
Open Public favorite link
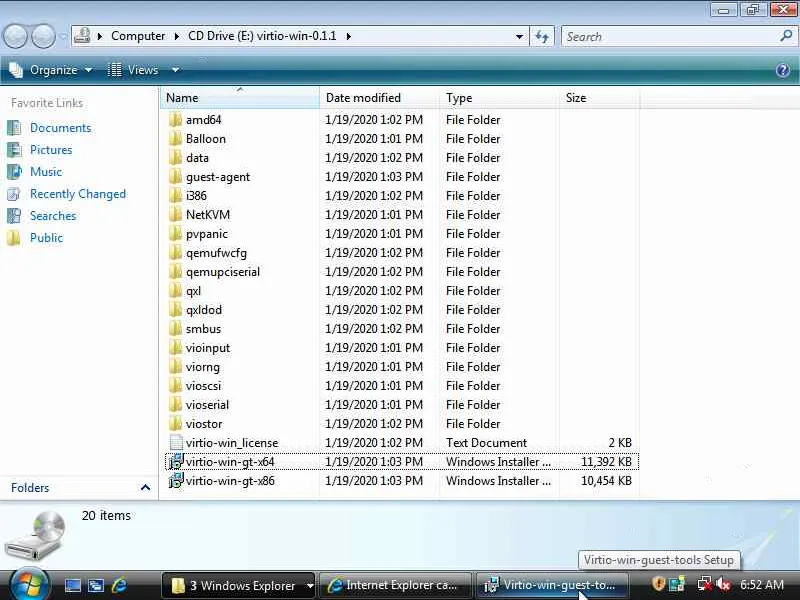(x=46, y=238)
